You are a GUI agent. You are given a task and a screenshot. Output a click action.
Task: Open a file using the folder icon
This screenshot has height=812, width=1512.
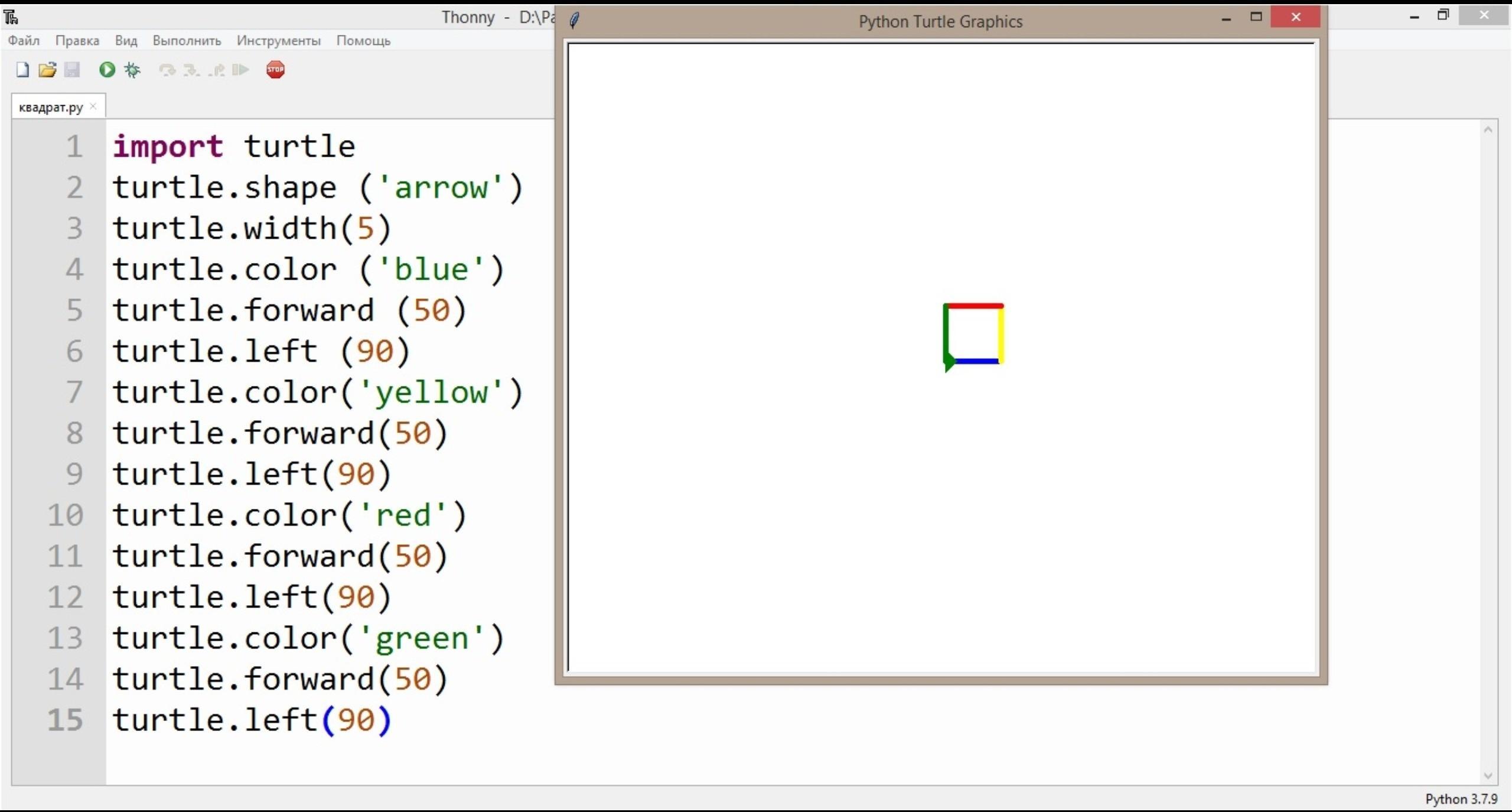point(47,70)
